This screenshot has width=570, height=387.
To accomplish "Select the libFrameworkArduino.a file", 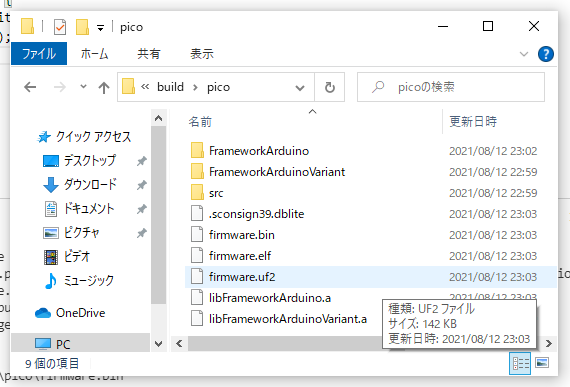I will 270,298.
